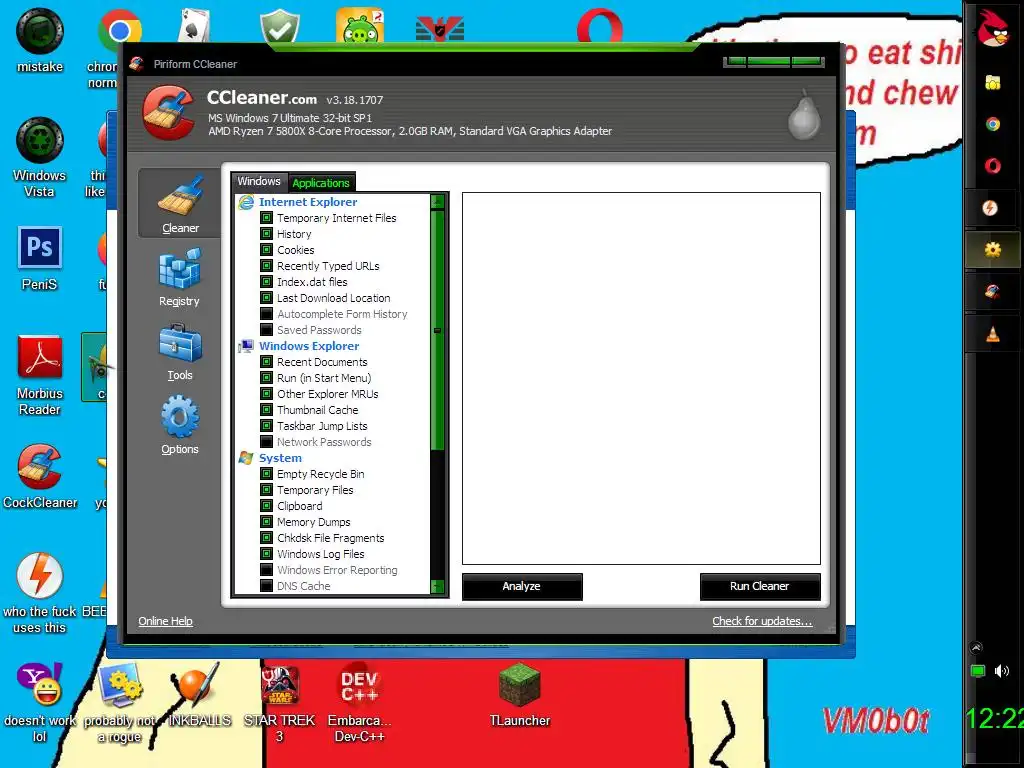This screenshot has height=768, width=1024.
Task: Enable DNS Cache checkbox
Action: 266,586
